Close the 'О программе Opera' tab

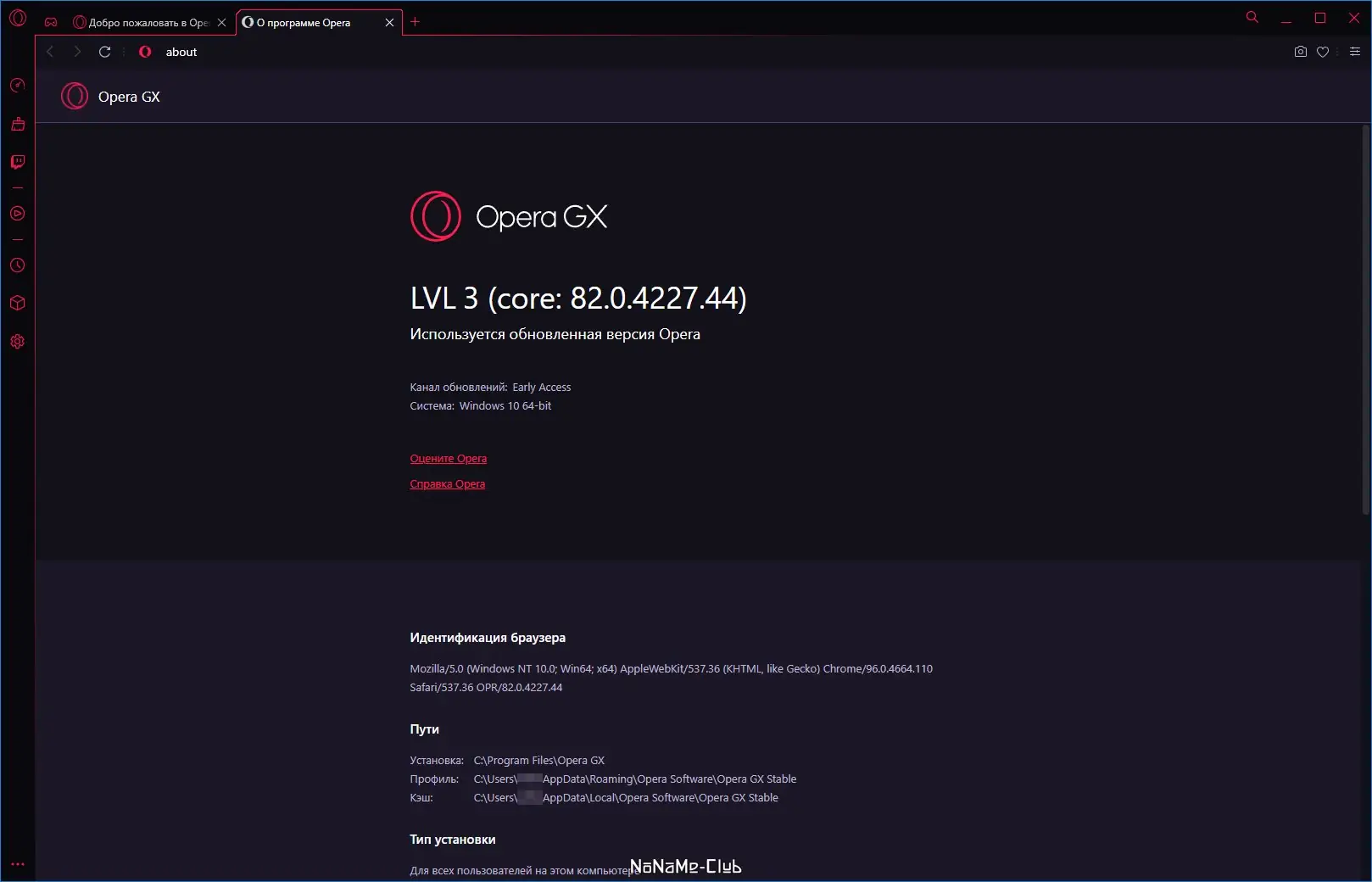tap(389, 23)
